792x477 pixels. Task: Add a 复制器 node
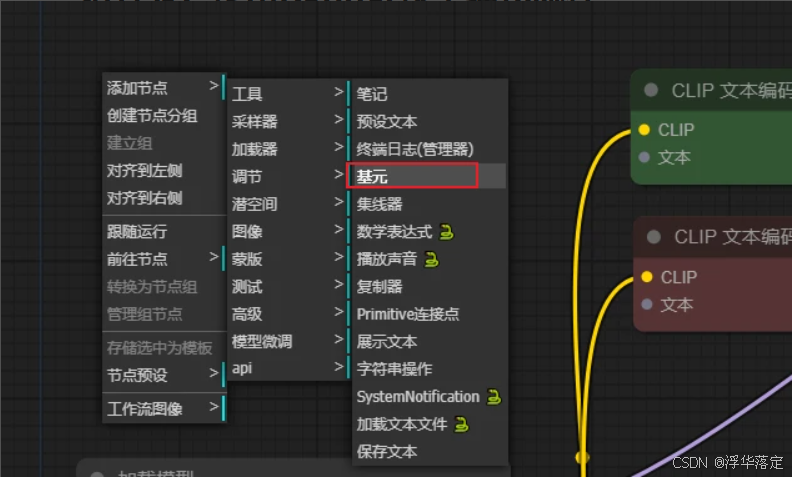click(x=429, y=287)
